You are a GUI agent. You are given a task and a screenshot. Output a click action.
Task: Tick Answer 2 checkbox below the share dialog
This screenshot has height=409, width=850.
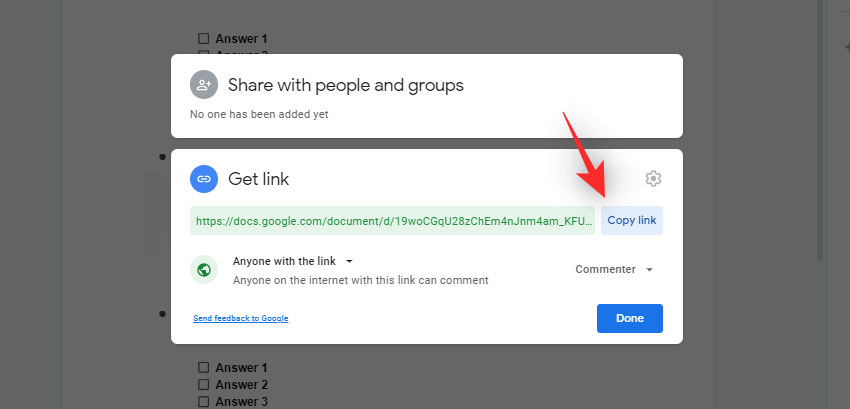(203, 385)
